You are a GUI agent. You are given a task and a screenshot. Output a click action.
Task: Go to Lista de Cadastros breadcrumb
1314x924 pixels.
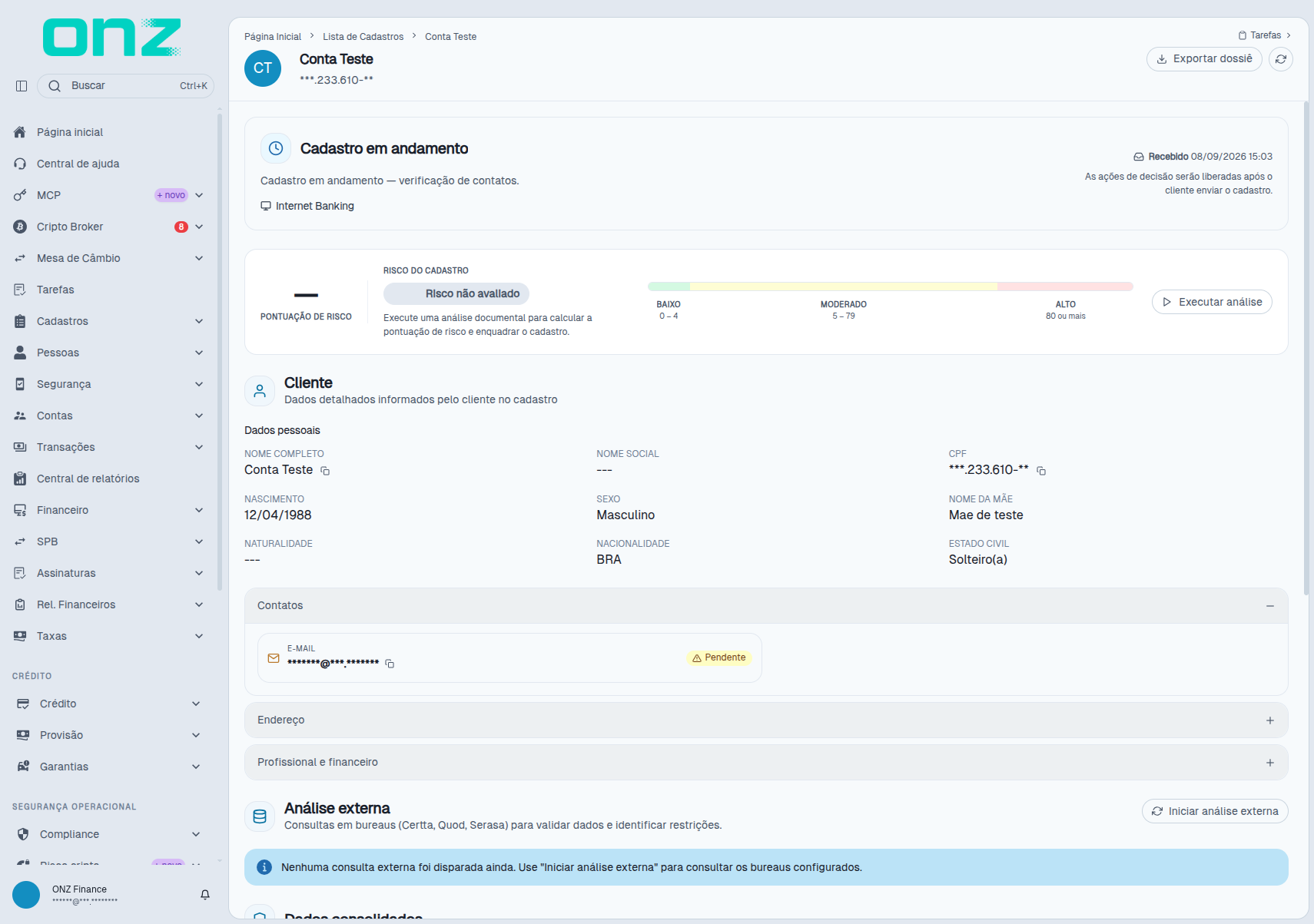click(363, 37)
